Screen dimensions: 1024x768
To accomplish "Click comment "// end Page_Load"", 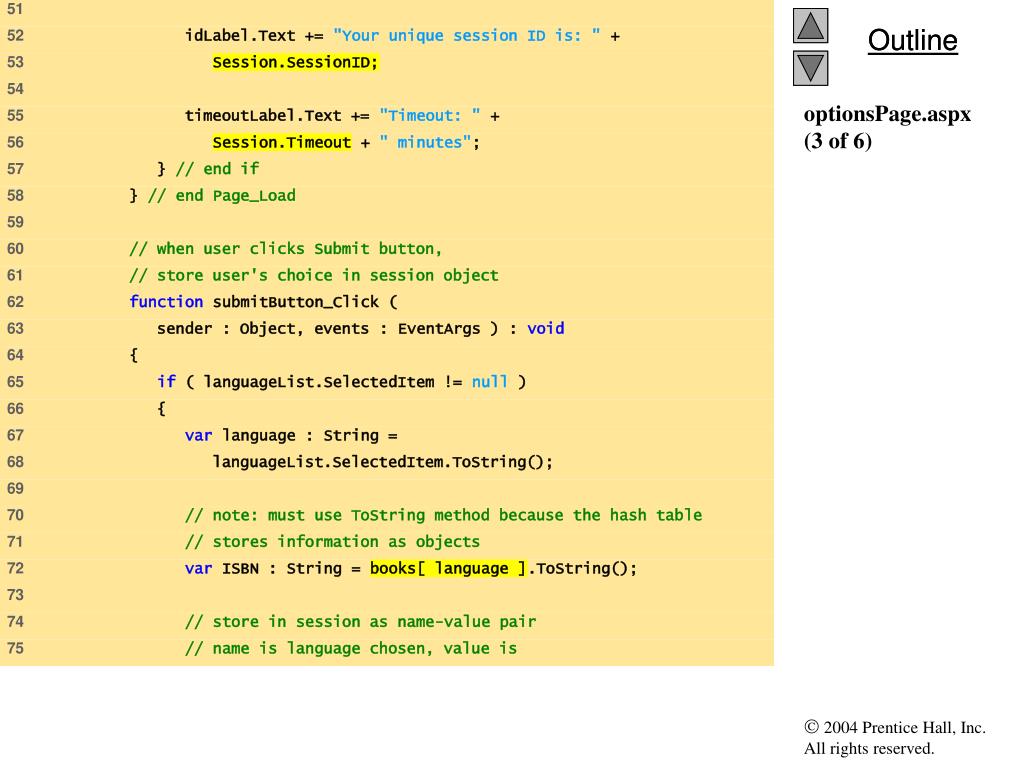I will pos(221,195).
